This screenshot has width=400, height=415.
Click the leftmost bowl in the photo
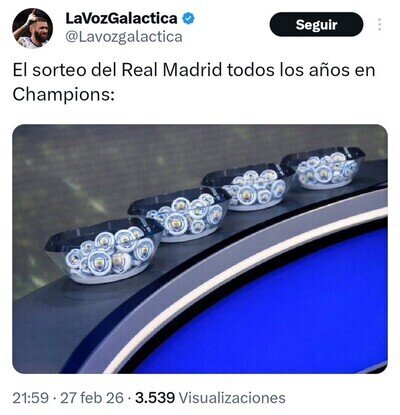coord(103,249)
